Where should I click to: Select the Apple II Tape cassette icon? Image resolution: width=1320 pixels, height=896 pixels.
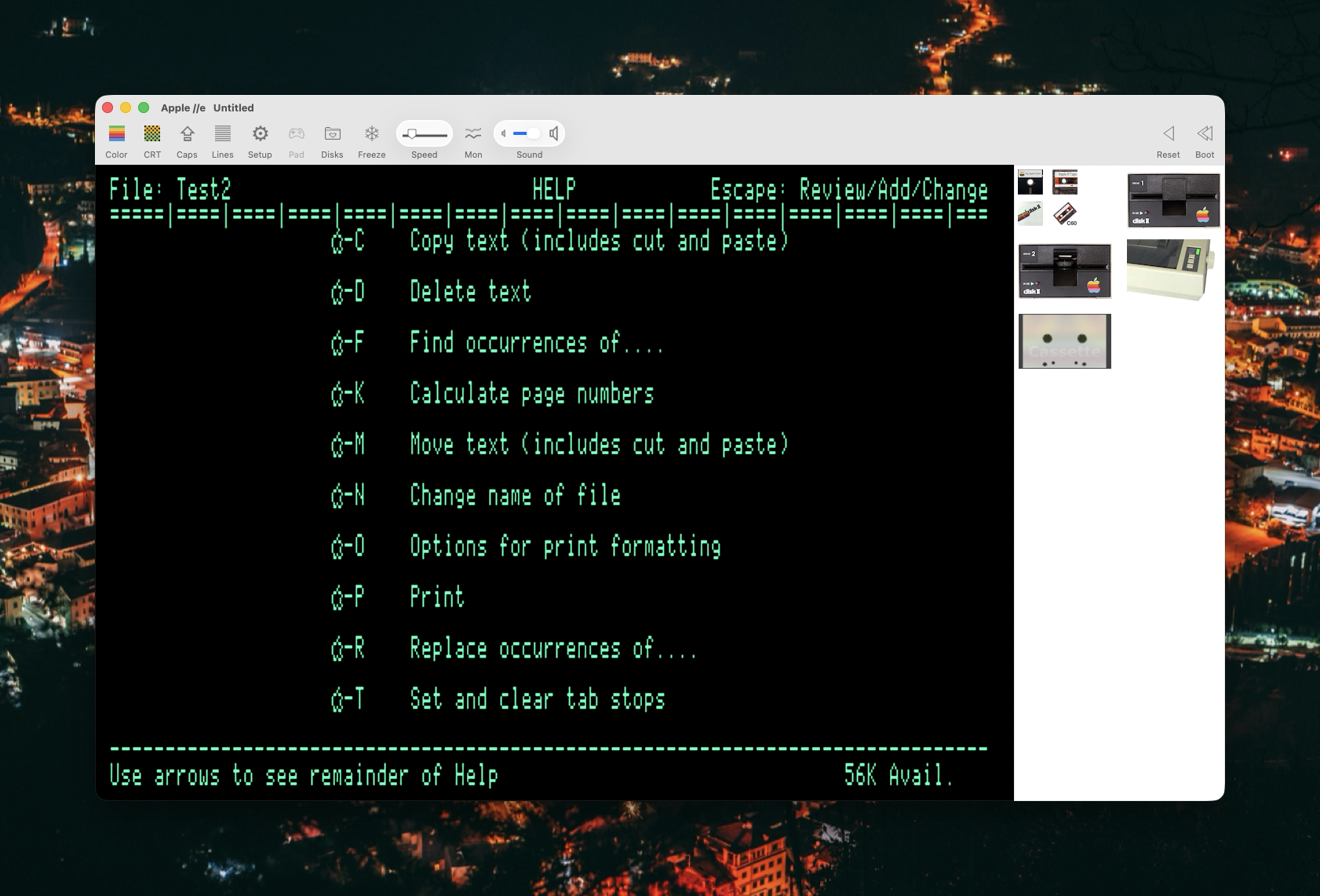click(1065, 182)
